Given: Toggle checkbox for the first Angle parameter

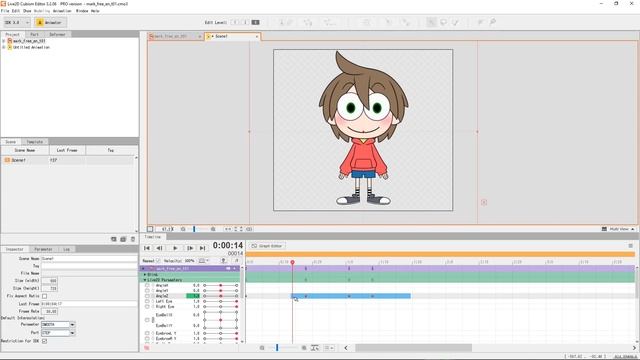Looking at the screenshot, I should pos(147,285).
